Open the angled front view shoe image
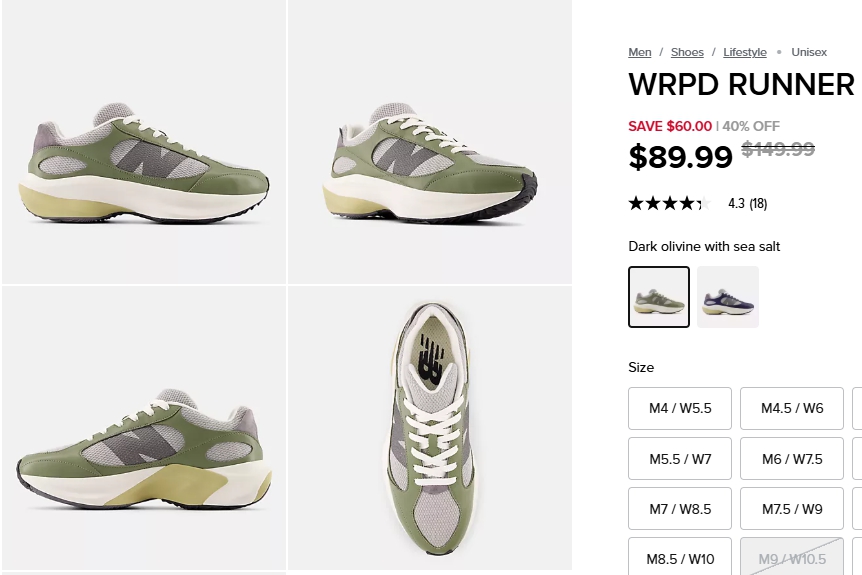The height and width of the screenshot is (575, 862). [430, 142]
